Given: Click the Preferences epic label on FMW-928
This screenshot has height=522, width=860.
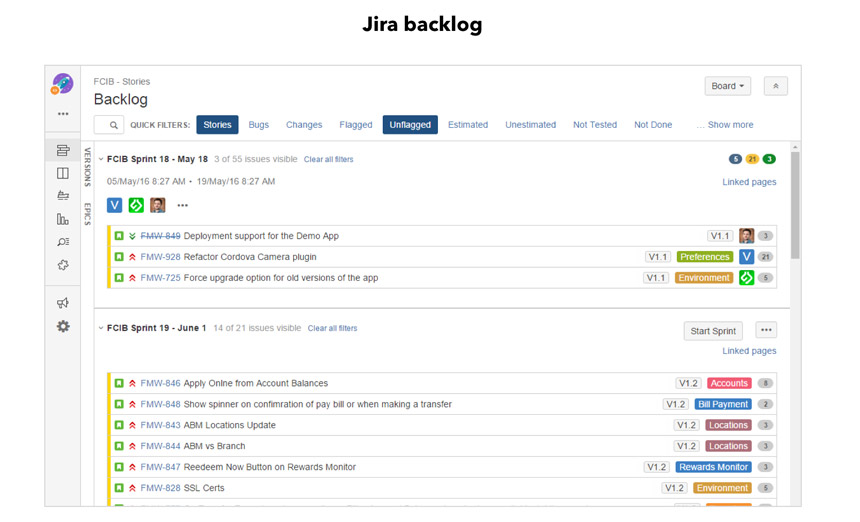Looking at the screenshot, I should click(x=705, y=257).
